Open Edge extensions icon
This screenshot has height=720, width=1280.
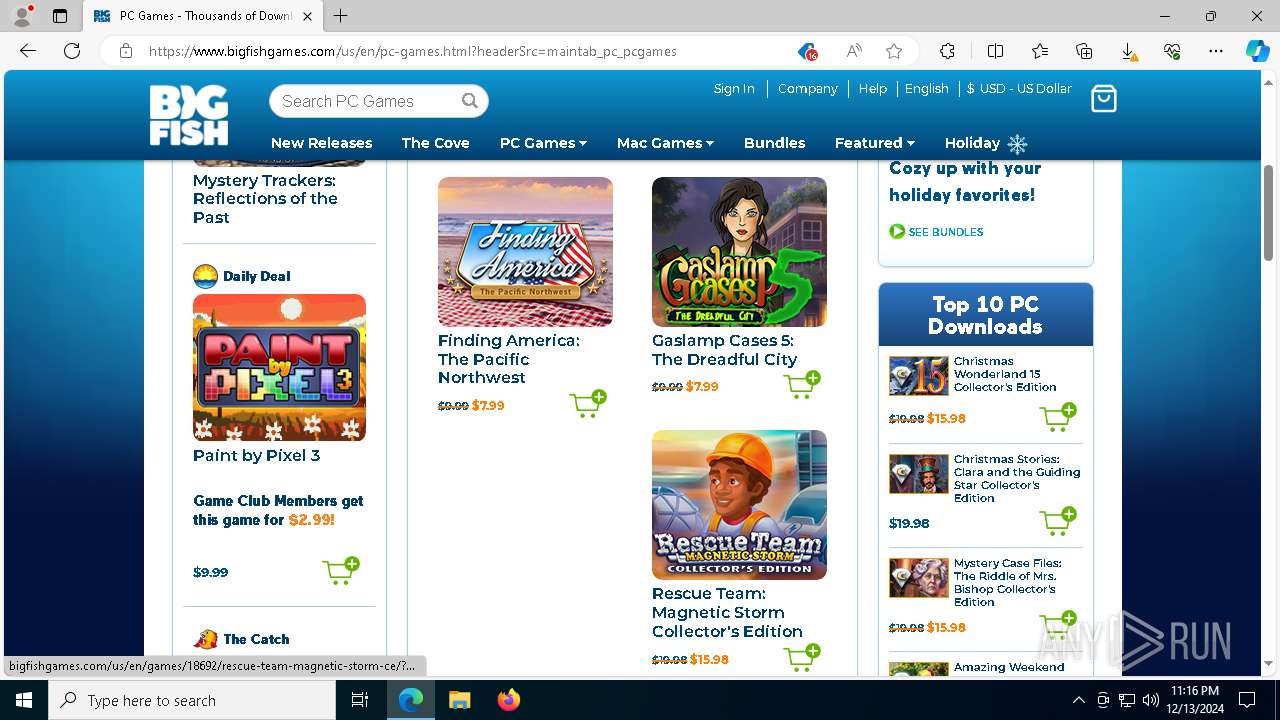pos(947,51)
